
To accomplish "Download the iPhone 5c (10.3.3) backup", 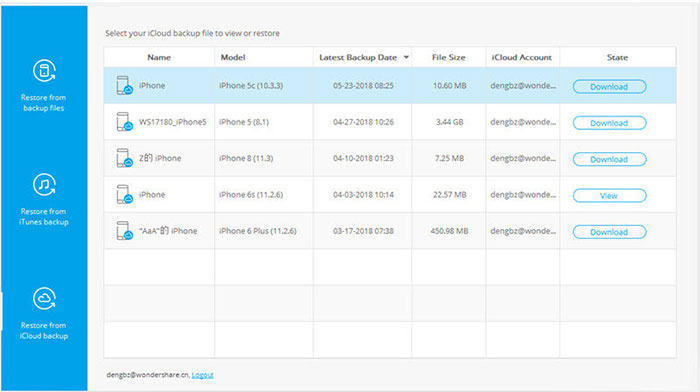I will coord(609,87).
